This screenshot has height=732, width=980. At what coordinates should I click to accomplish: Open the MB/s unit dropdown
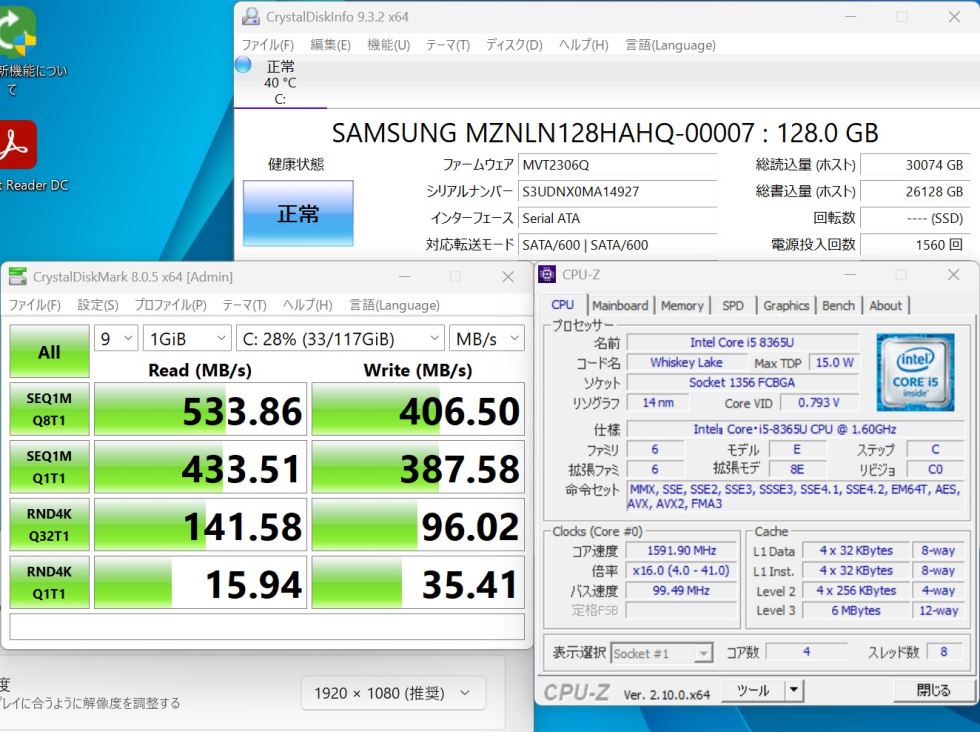pos(487,339)
